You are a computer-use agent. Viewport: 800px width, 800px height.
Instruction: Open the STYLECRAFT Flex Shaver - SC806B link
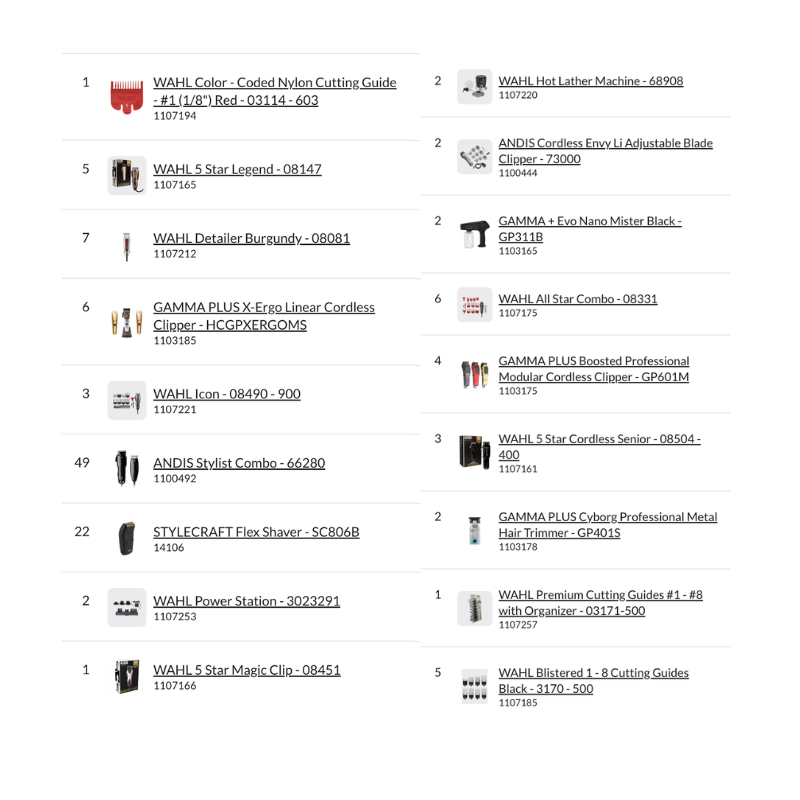(x=256, y=532)
